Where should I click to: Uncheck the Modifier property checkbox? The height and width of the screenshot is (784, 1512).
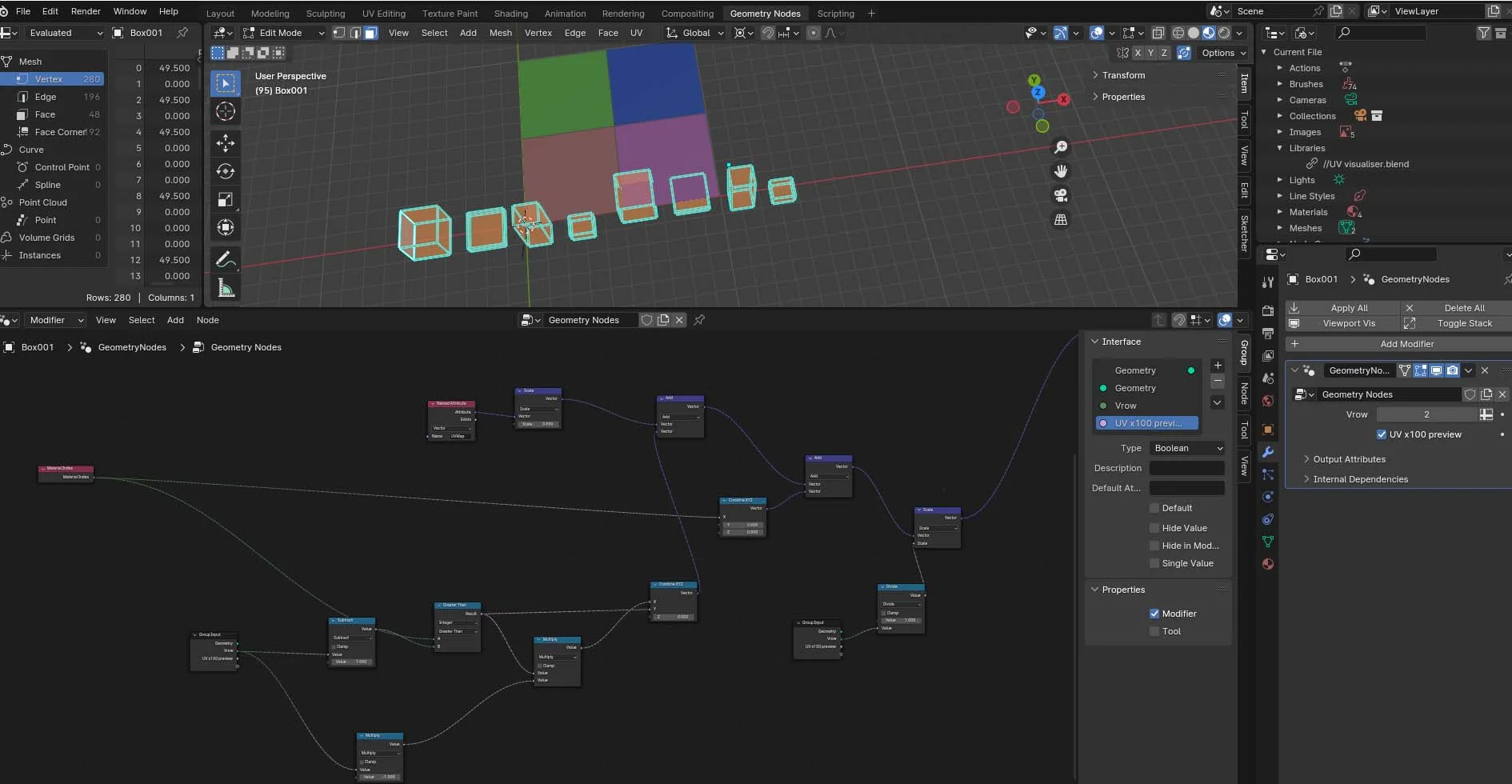click(1154, 614)
